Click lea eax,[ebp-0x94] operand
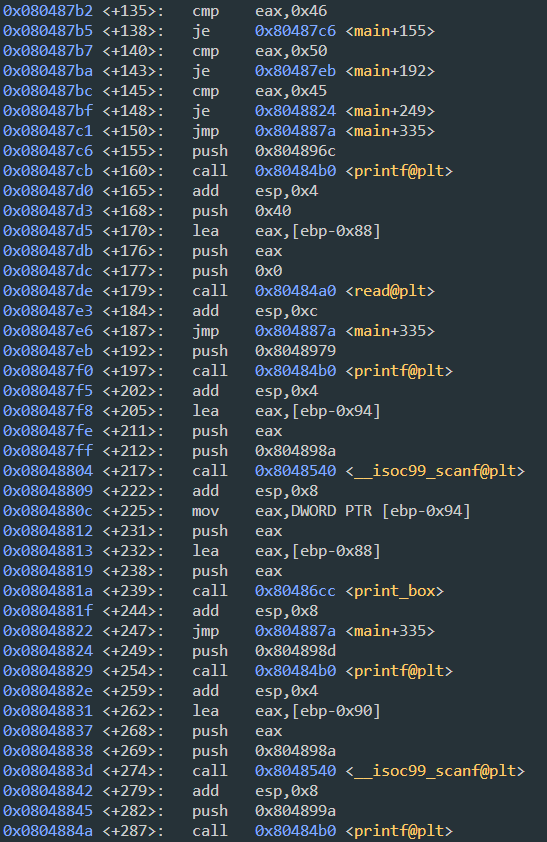The height and width of the screenshot is (842, 547). pos(318,411)
